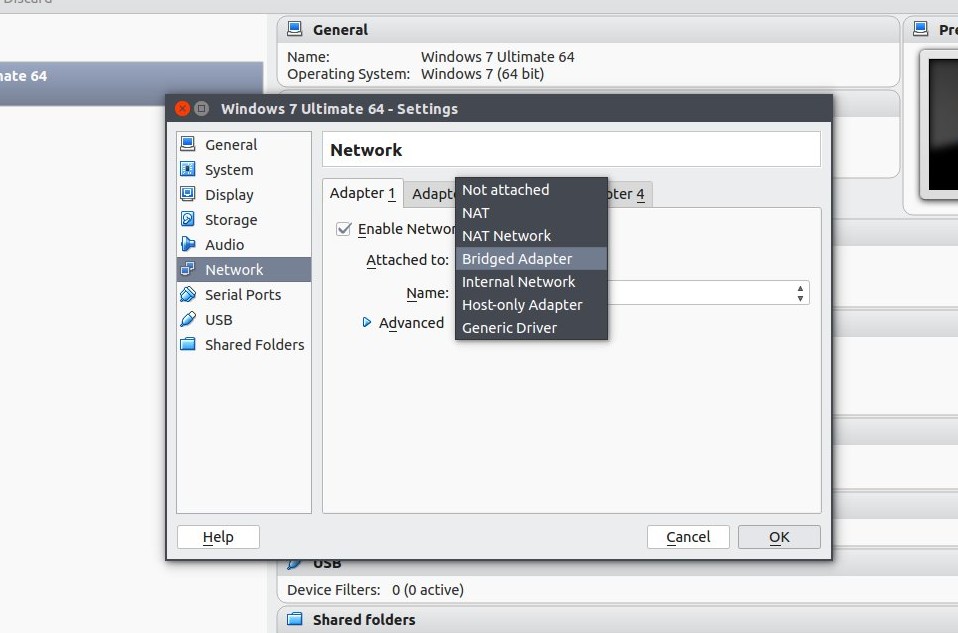Select the System settings icon
The image size is (958, 633).
point(188,169)
